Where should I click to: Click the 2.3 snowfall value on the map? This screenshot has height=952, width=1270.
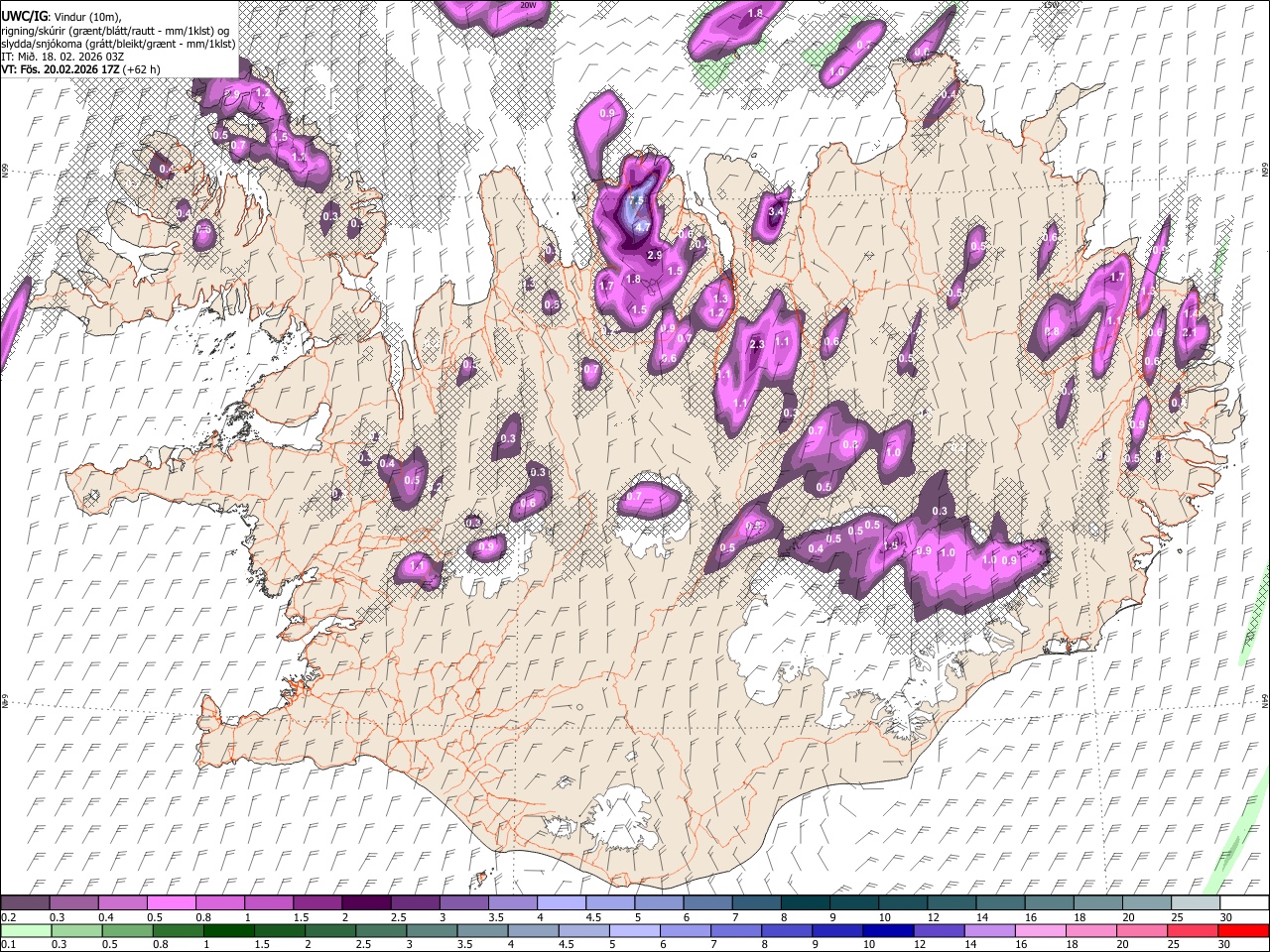point(756,344)
